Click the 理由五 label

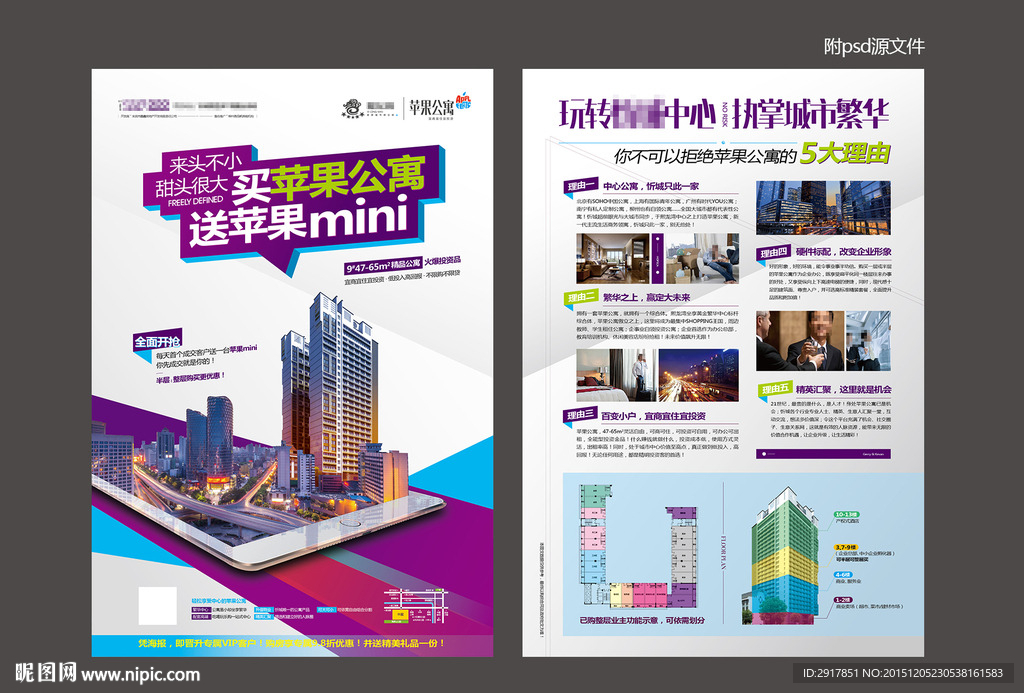tap(775, 389)
